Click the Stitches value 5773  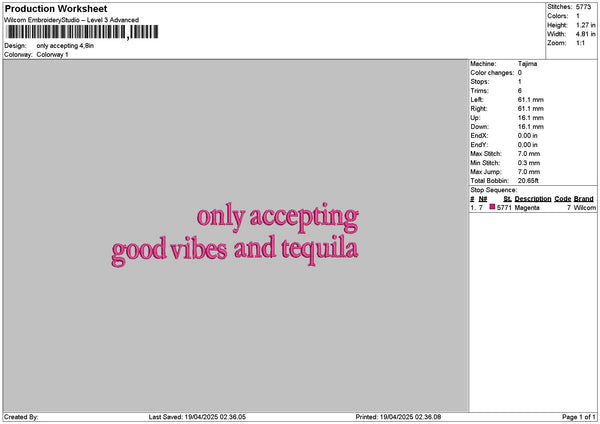tap(583, 7)
